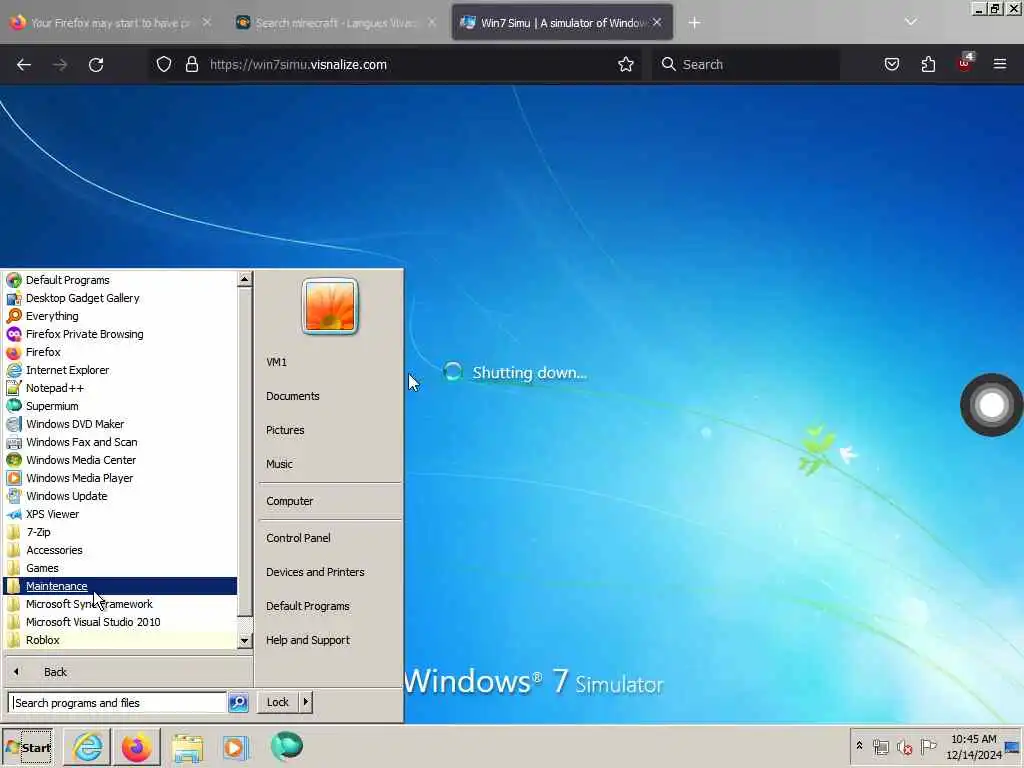Click the program list scrollbar down arrow
Viewport: 1024px width, 768px height.
[x=244, y=641]
